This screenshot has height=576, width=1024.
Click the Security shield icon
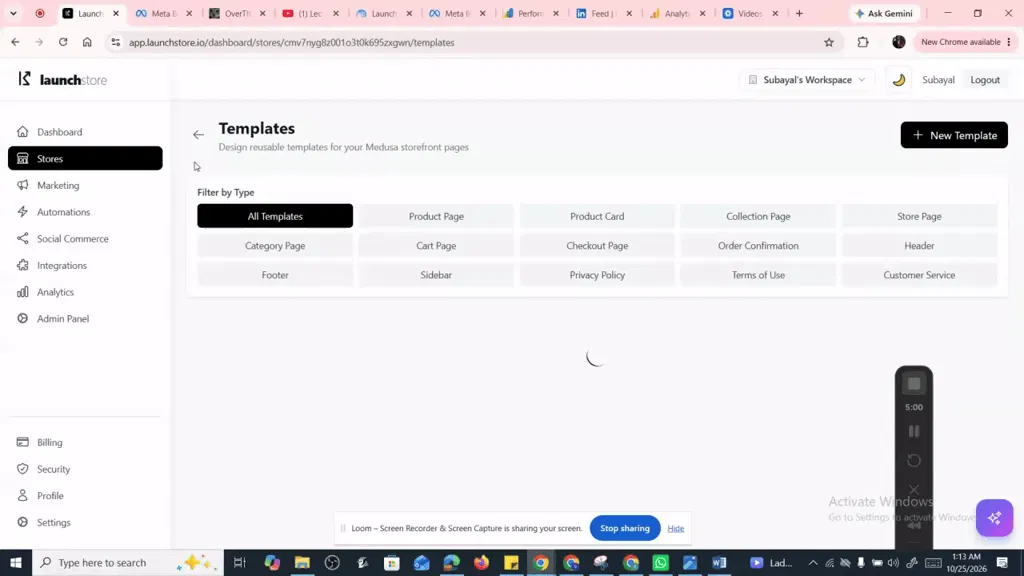[23, 469]
